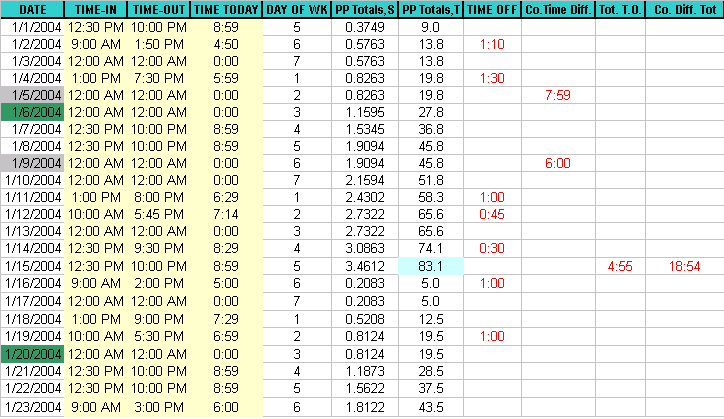Select the 3:00 PM time-out cell
This screenshot has width=724, height=419.
tap(159, 407)
